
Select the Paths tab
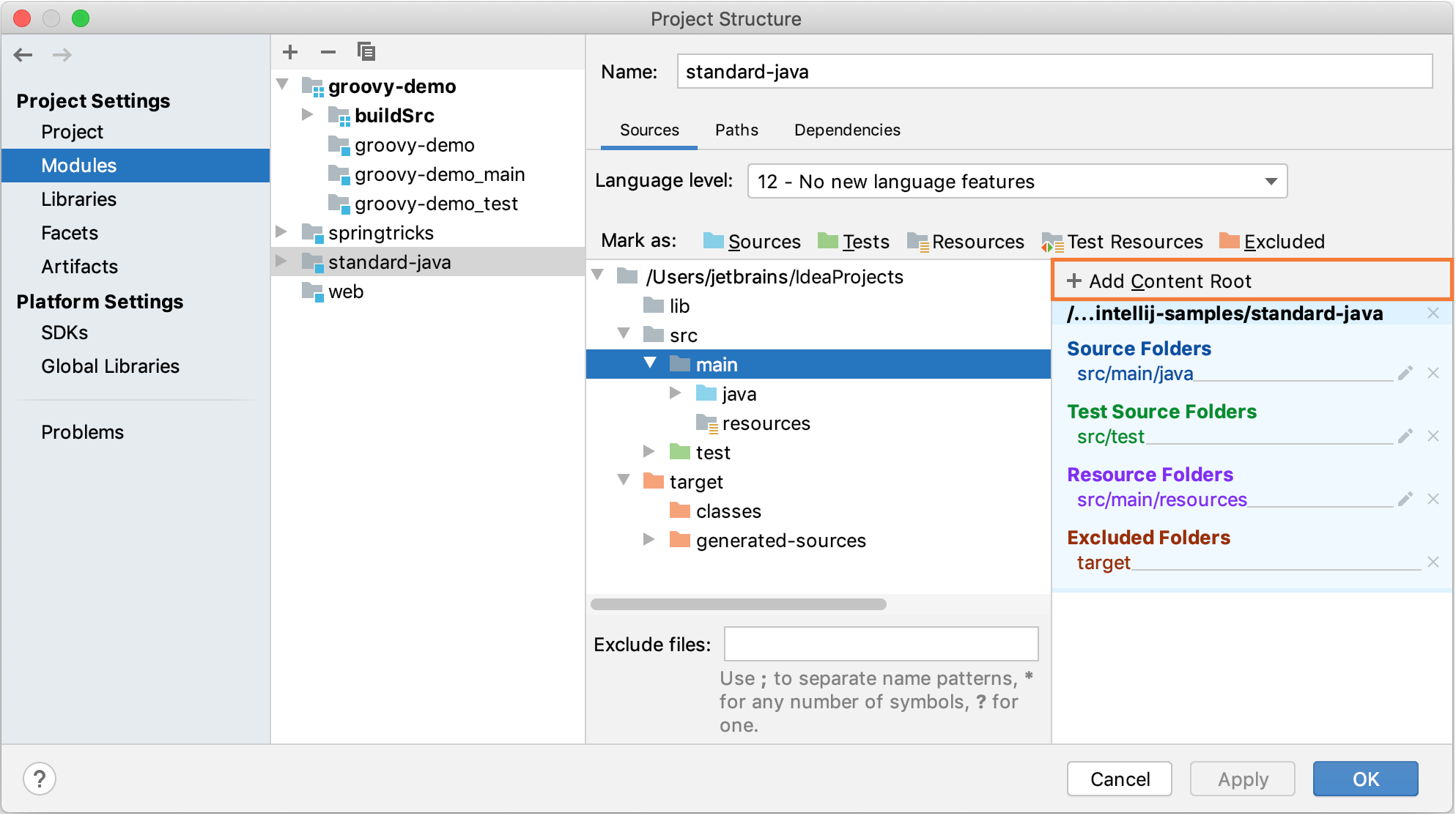736,129
